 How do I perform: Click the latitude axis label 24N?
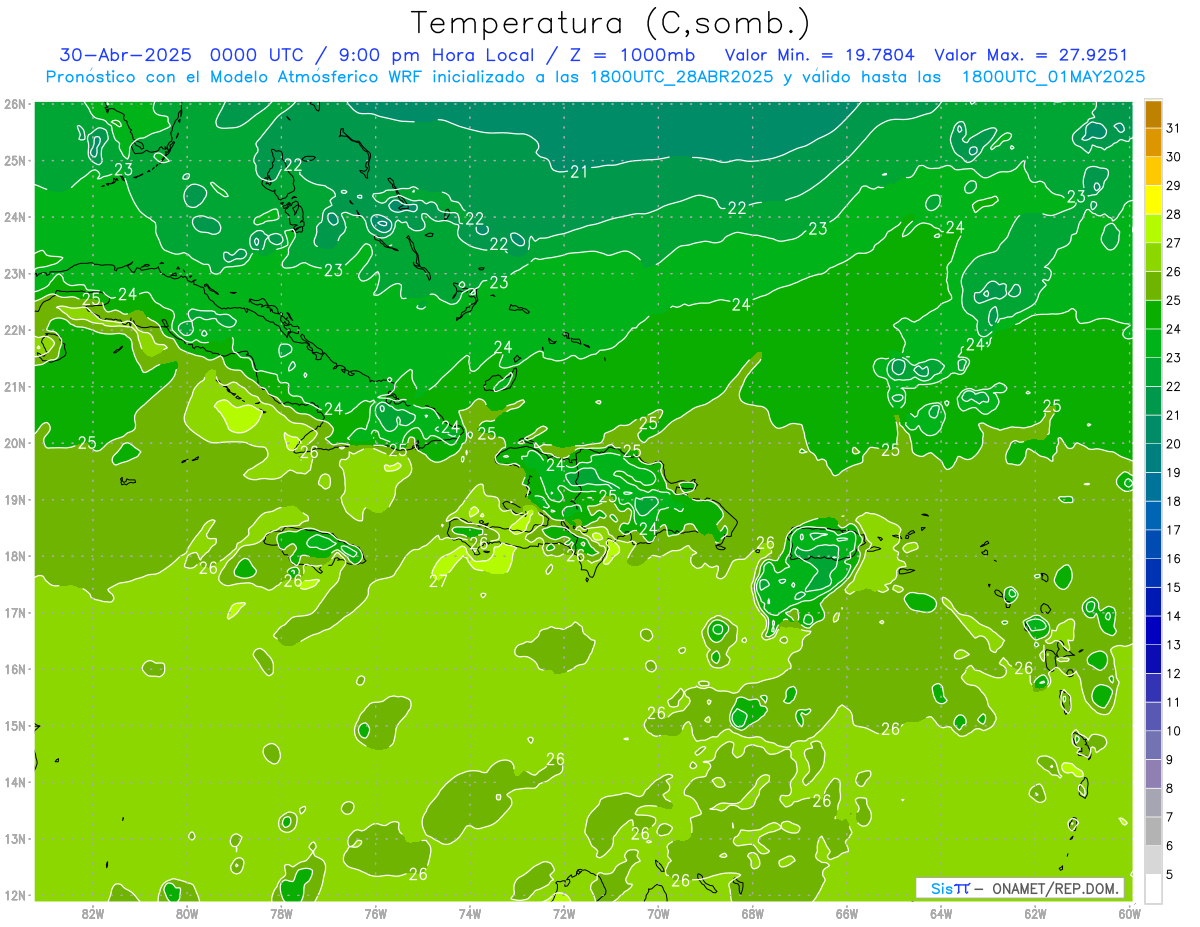14,217
